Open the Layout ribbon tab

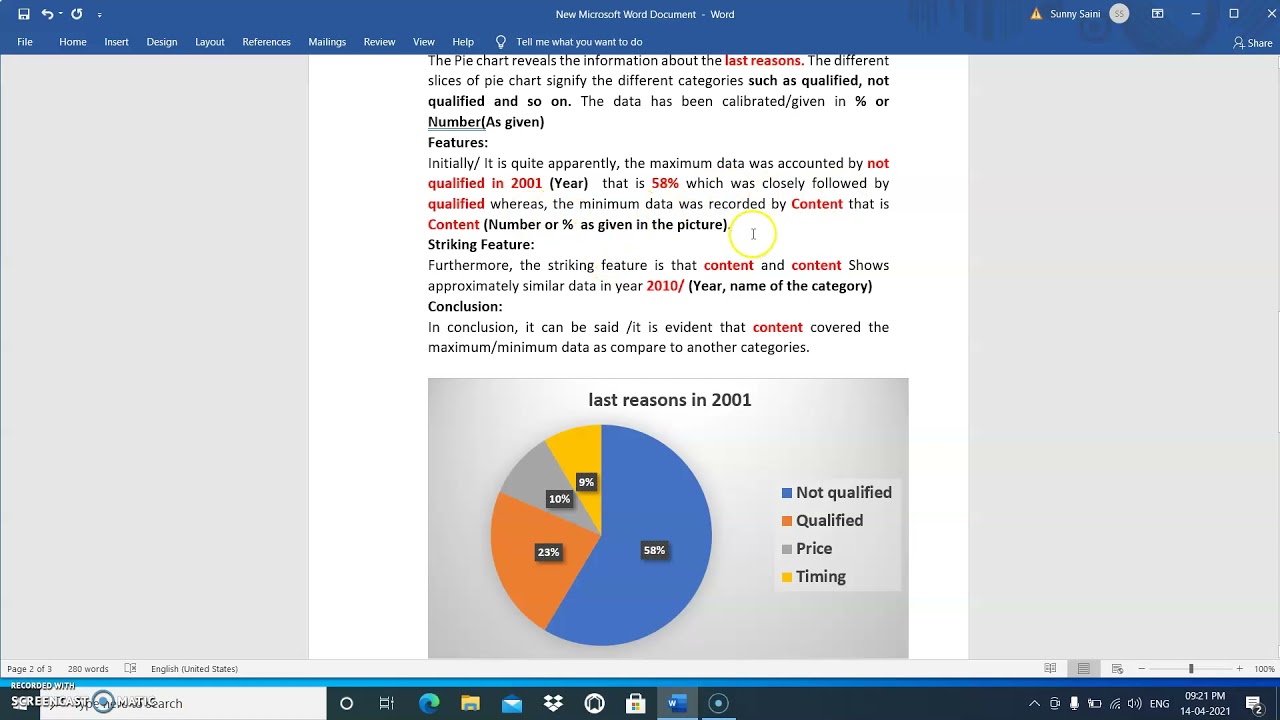tap(209, 42)
